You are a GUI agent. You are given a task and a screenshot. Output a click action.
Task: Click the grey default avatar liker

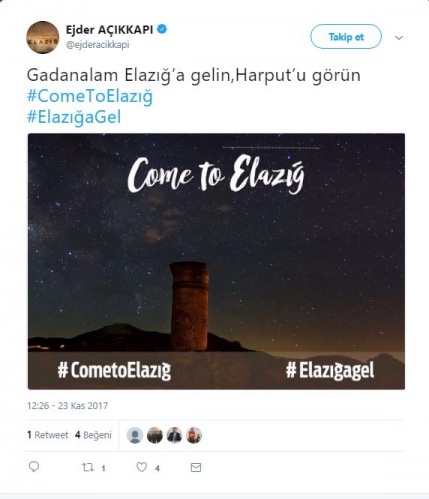pyautogui.click(x=135, y=435)
